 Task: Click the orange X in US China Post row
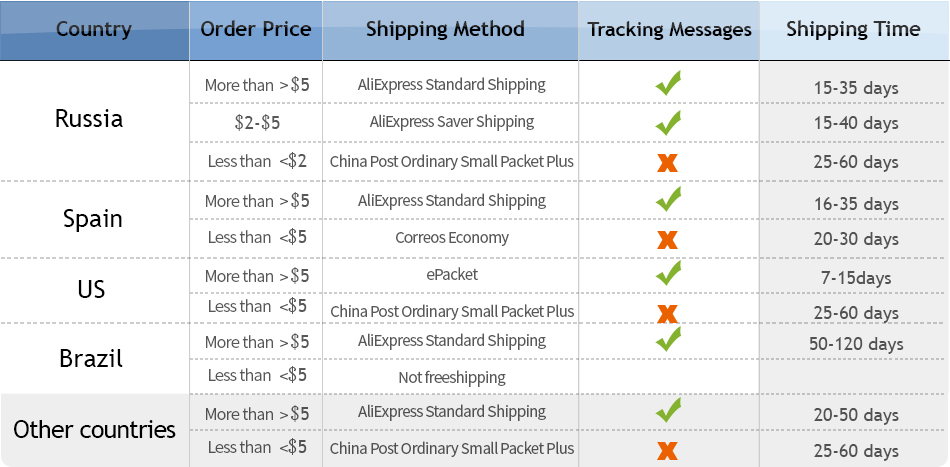coord(668,313)
